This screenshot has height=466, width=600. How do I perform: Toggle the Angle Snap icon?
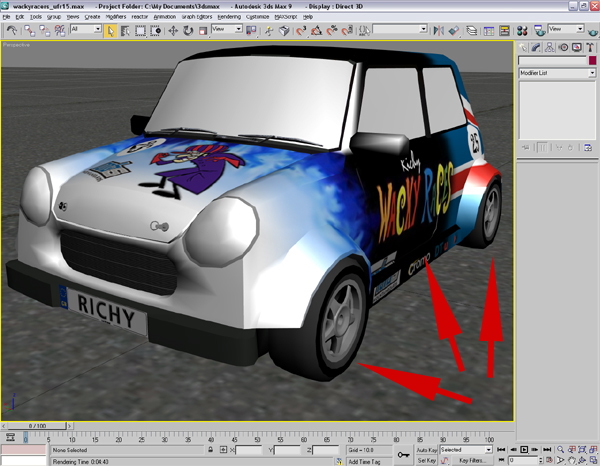pyautogui.click(x=316, y=31)
